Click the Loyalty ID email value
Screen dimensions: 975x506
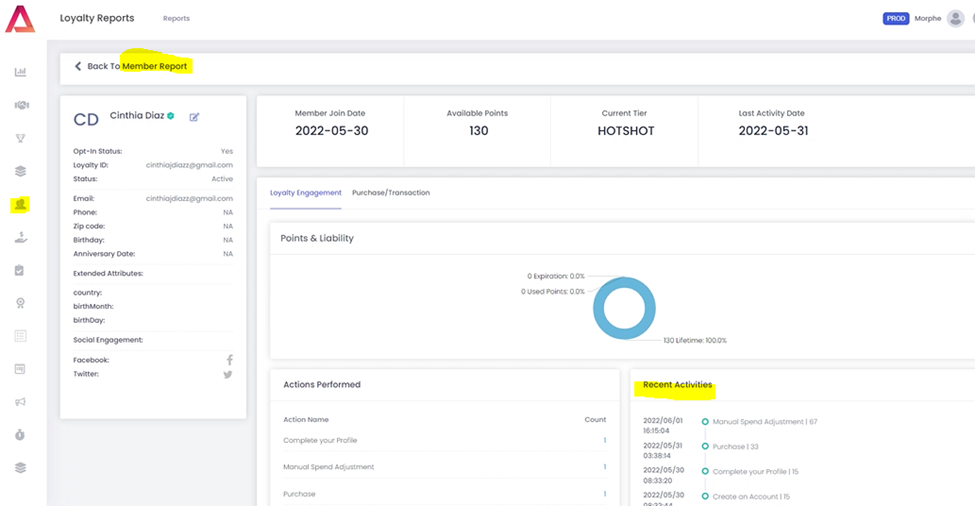click(190, 165)
